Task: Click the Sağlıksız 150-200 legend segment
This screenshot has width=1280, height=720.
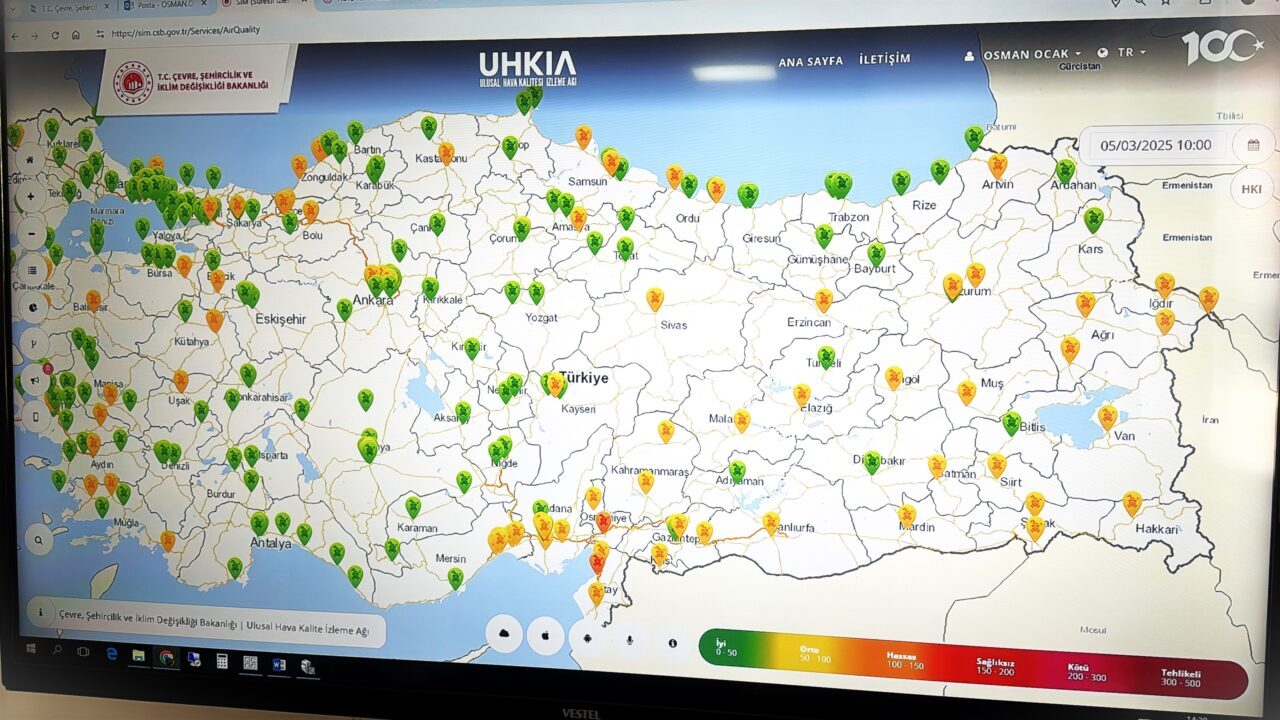Action: coord(995,666)
